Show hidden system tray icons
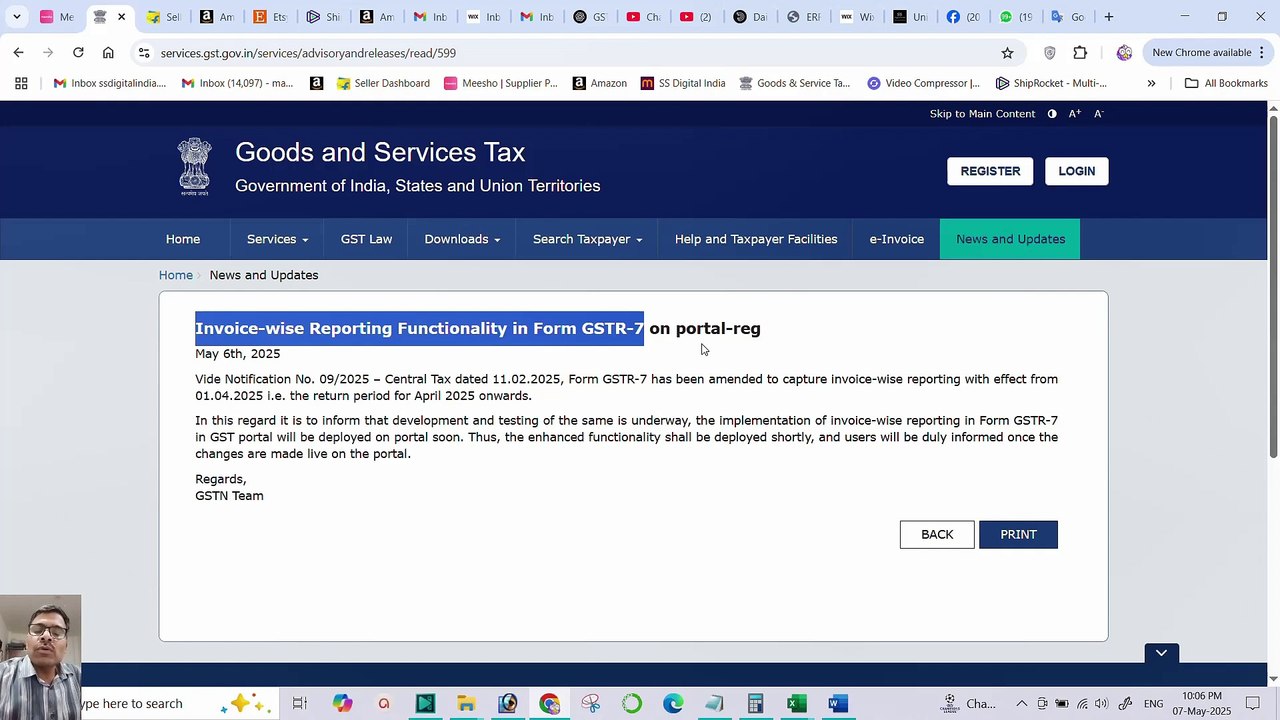 pyautogui.click(x=1021, y=704)
